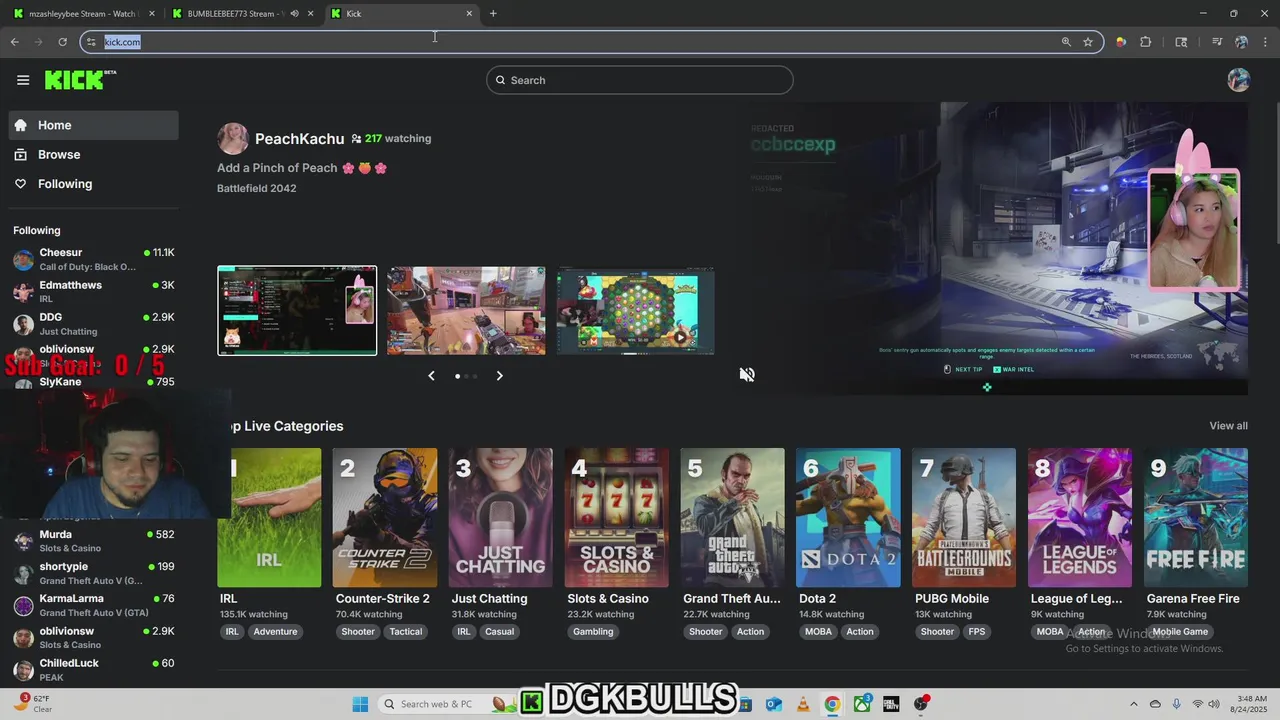The height and width of the screenshot is (720, 1280).
Task: Click PeachKachu's profile avatar
Action: (233, 139)
